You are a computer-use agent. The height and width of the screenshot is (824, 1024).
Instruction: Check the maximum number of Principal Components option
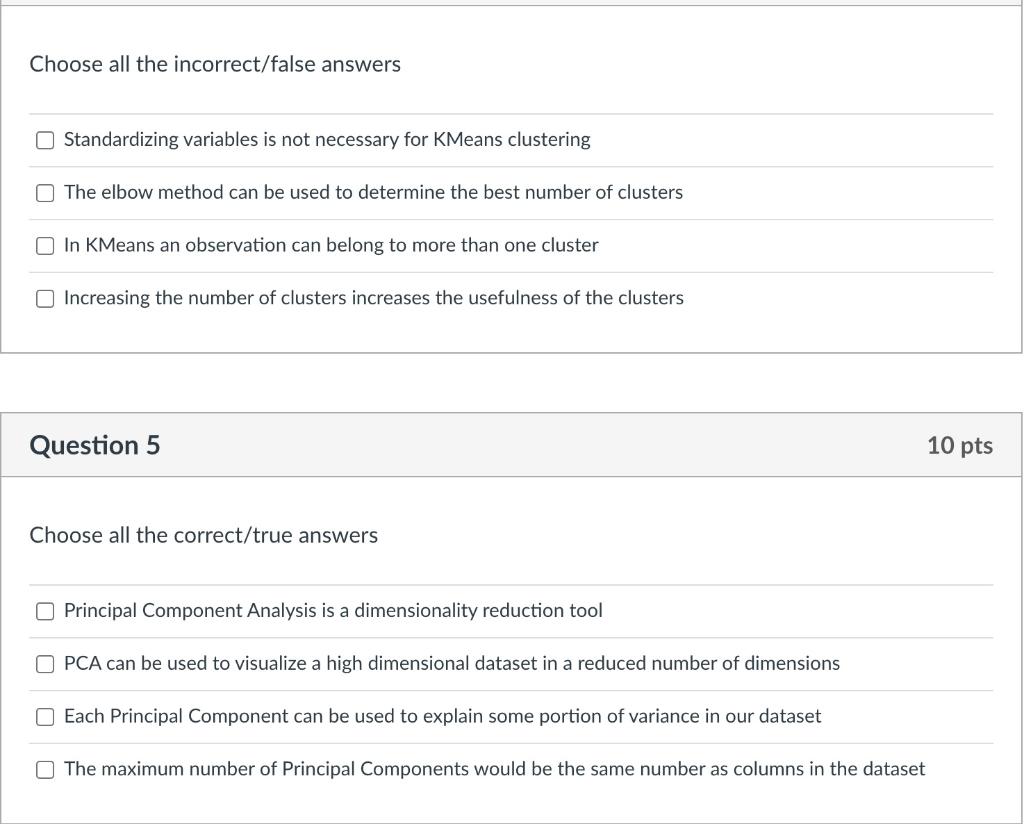tap(45, 769)
